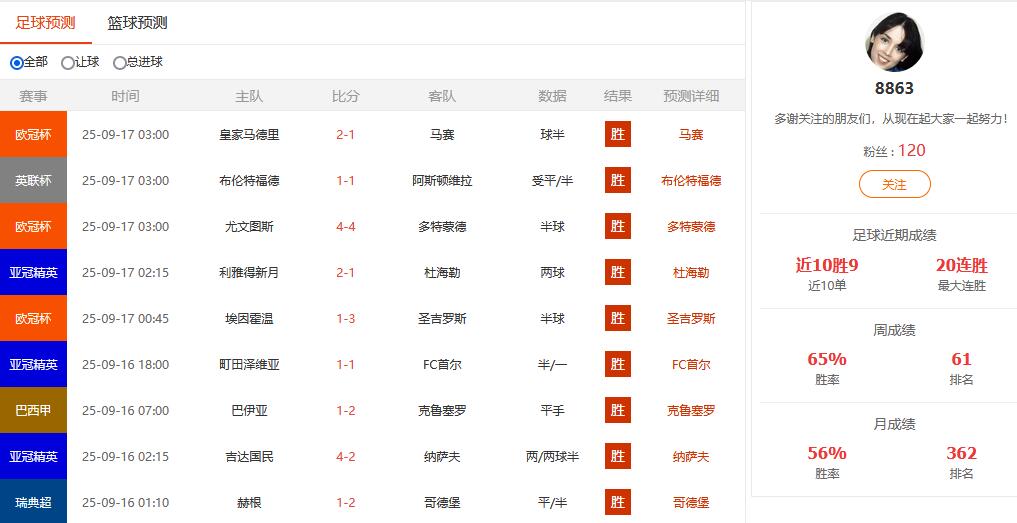Click 亚冠精英 badge for 吉达国民 match

[x=33, y=457]
